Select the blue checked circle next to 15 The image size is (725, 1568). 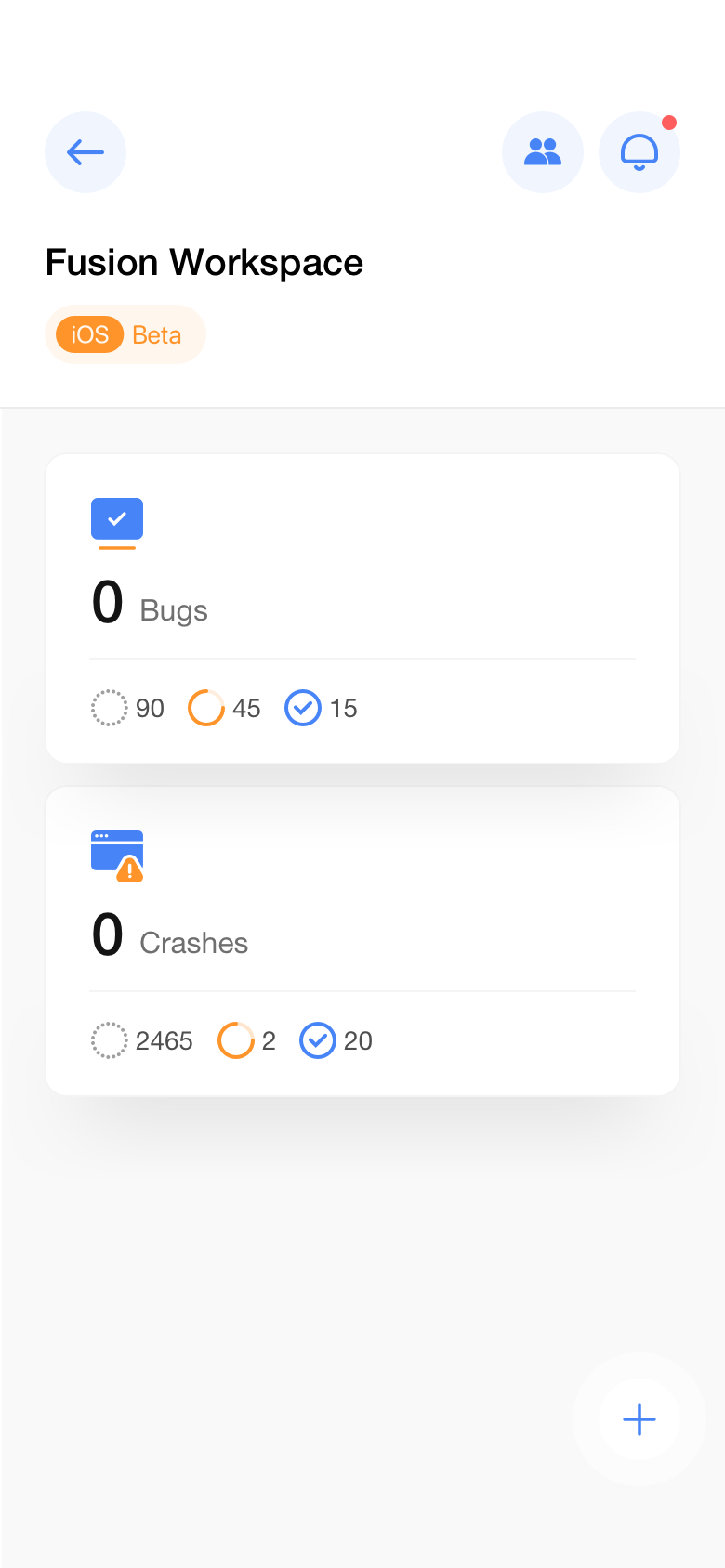(303, 708)
